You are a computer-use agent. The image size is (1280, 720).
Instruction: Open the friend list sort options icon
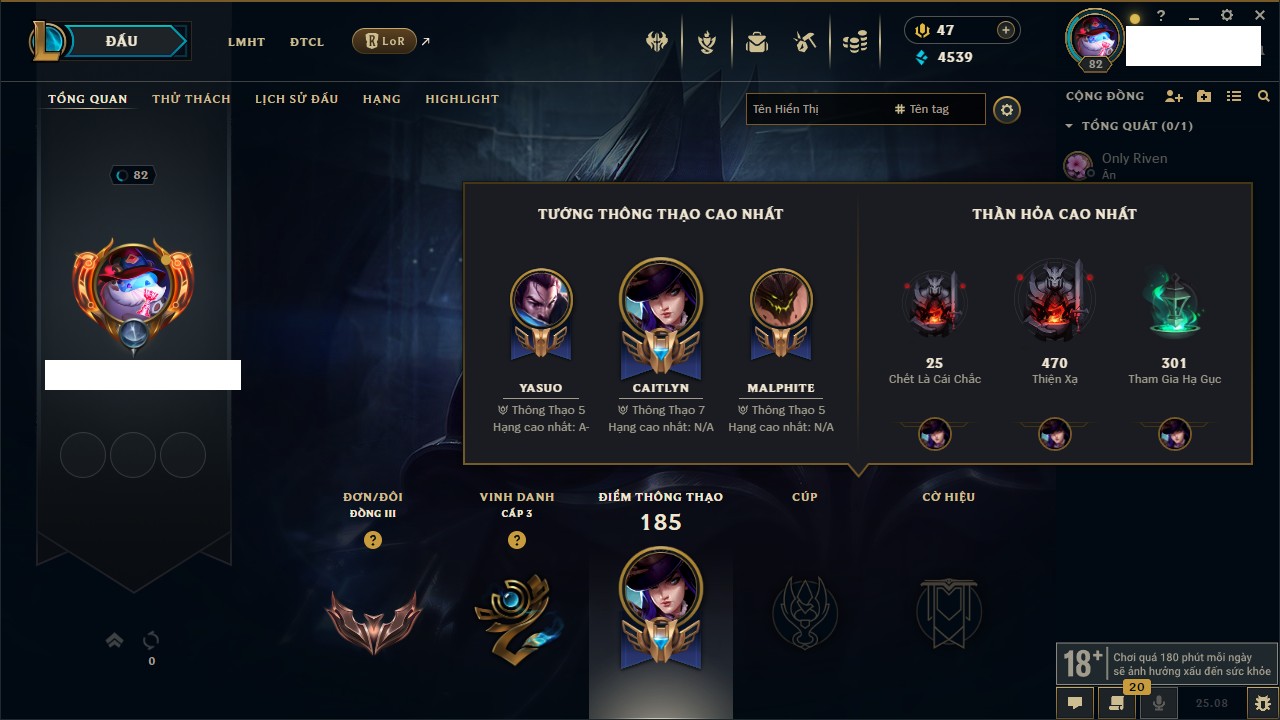tap(1234, 96)
